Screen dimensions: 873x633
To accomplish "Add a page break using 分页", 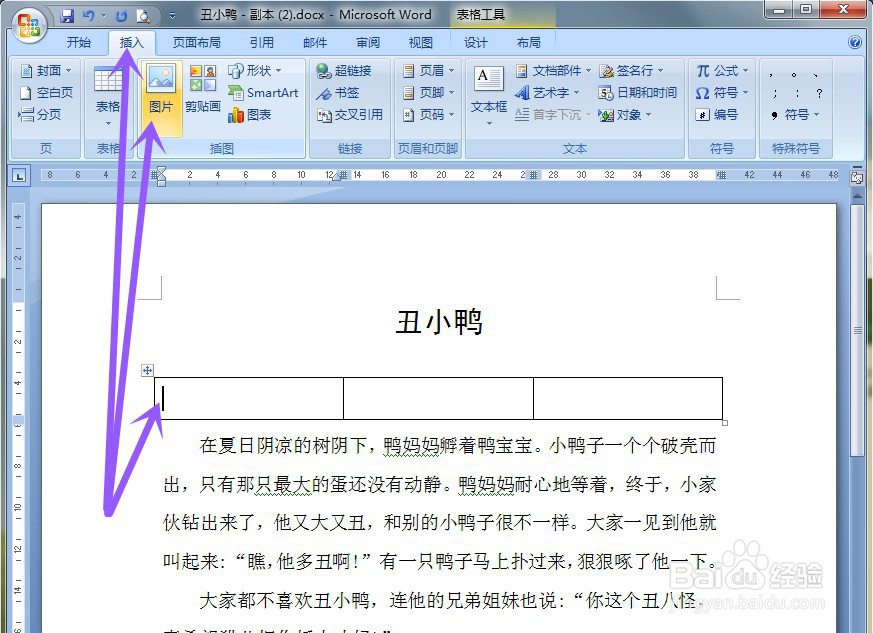I will 40,114.
